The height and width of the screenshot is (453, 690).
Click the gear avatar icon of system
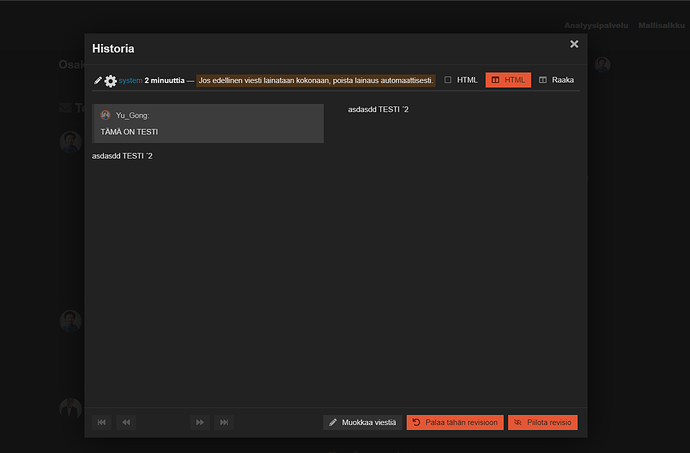coord(110,81)
